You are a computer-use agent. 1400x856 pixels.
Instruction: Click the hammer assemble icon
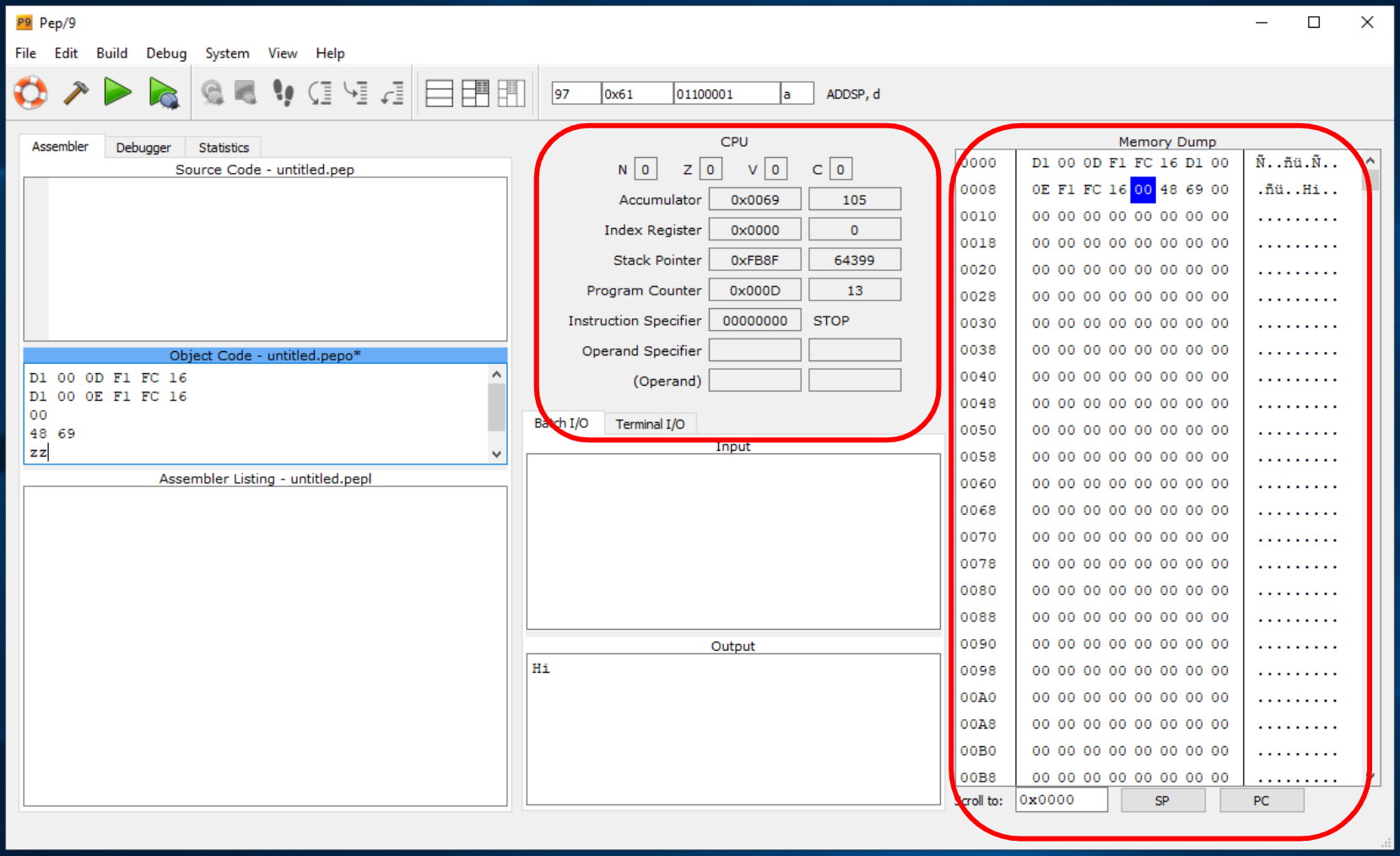pyautogui.click(x=76, y=93)
